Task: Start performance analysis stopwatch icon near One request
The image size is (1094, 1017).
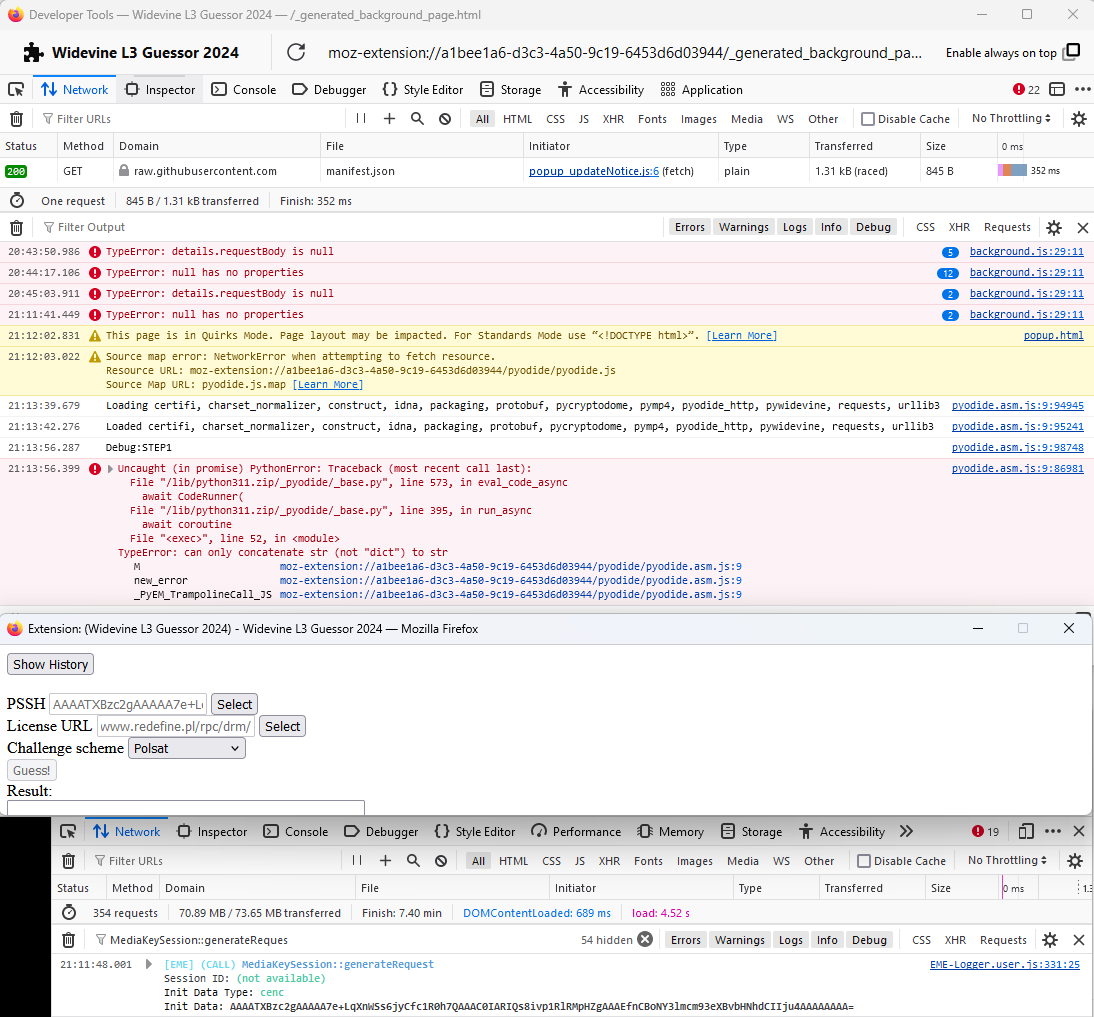Action: point(17,201)
